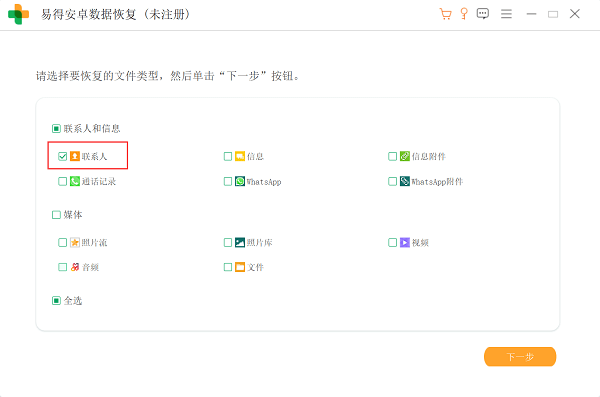Click the 通话记录 call log phone icon
This screenshot has width=600, height=397.
75,181
